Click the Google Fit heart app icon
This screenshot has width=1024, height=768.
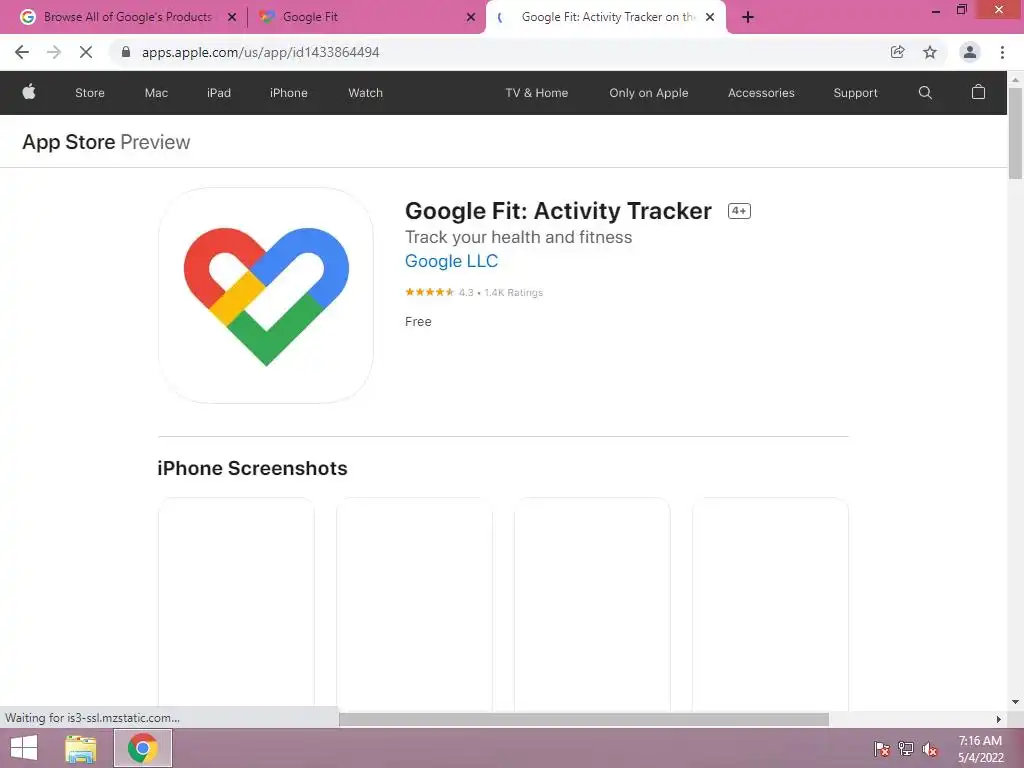pos(266,295)
